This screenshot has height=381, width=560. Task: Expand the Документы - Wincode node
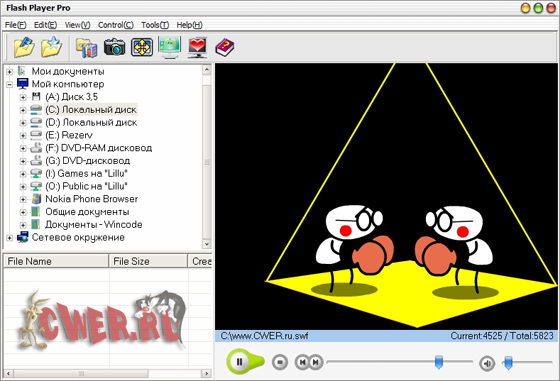point(23,225)
